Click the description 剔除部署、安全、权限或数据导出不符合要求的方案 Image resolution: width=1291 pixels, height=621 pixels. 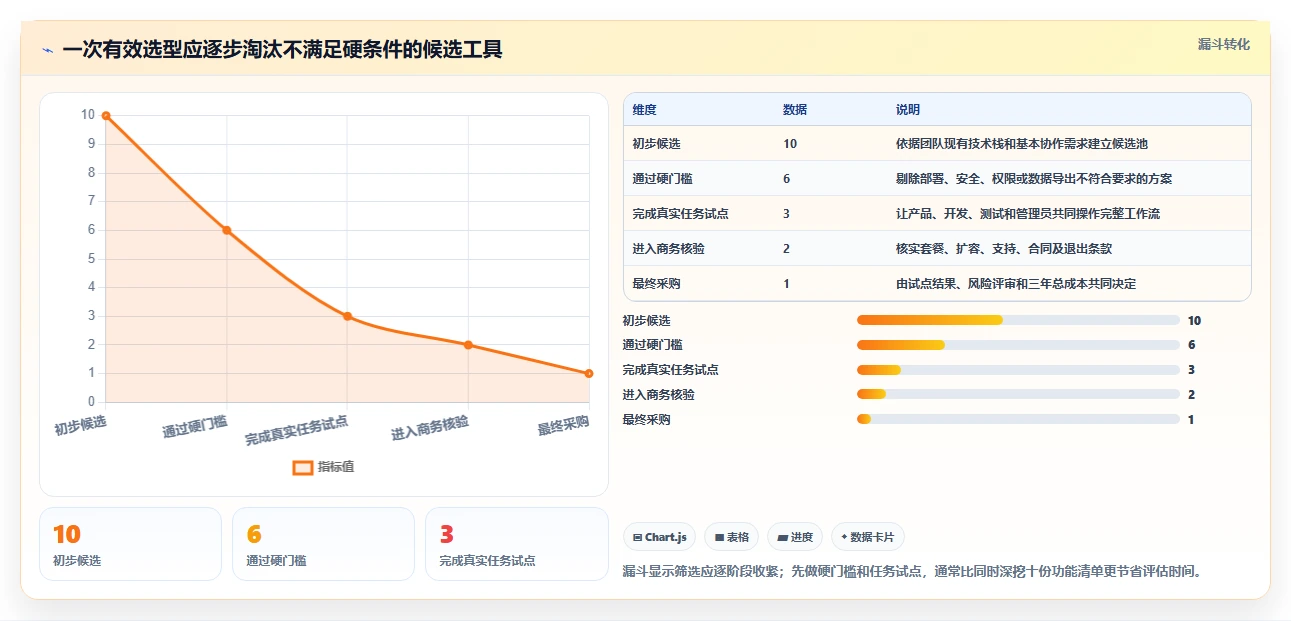(x=1034, y=179)
